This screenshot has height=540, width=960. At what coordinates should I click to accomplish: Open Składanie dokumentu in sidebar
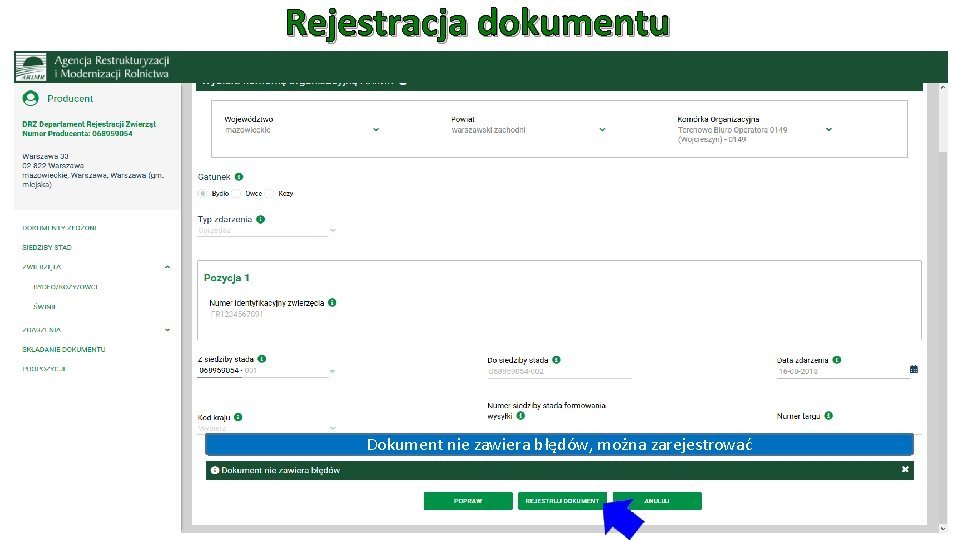(x=64, y=350)
